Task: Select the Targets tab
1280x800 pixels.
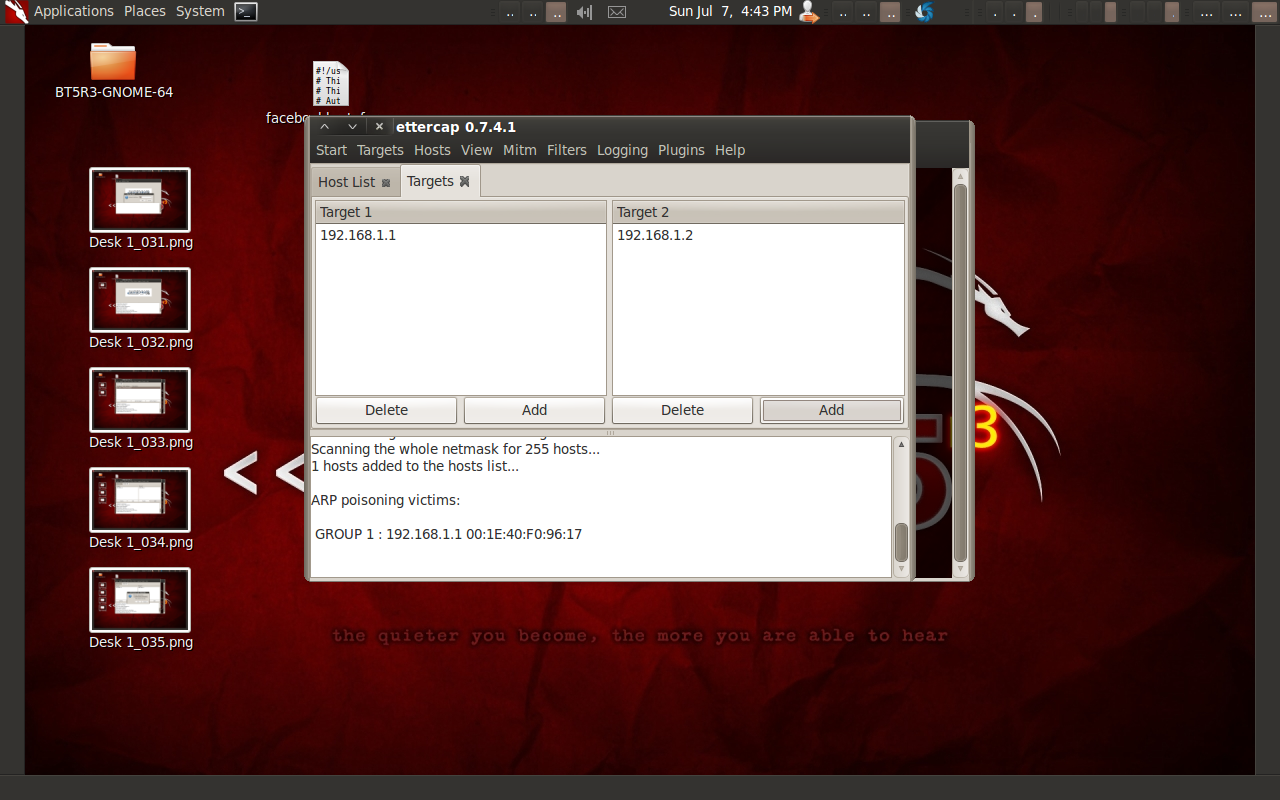Action: 430,181
